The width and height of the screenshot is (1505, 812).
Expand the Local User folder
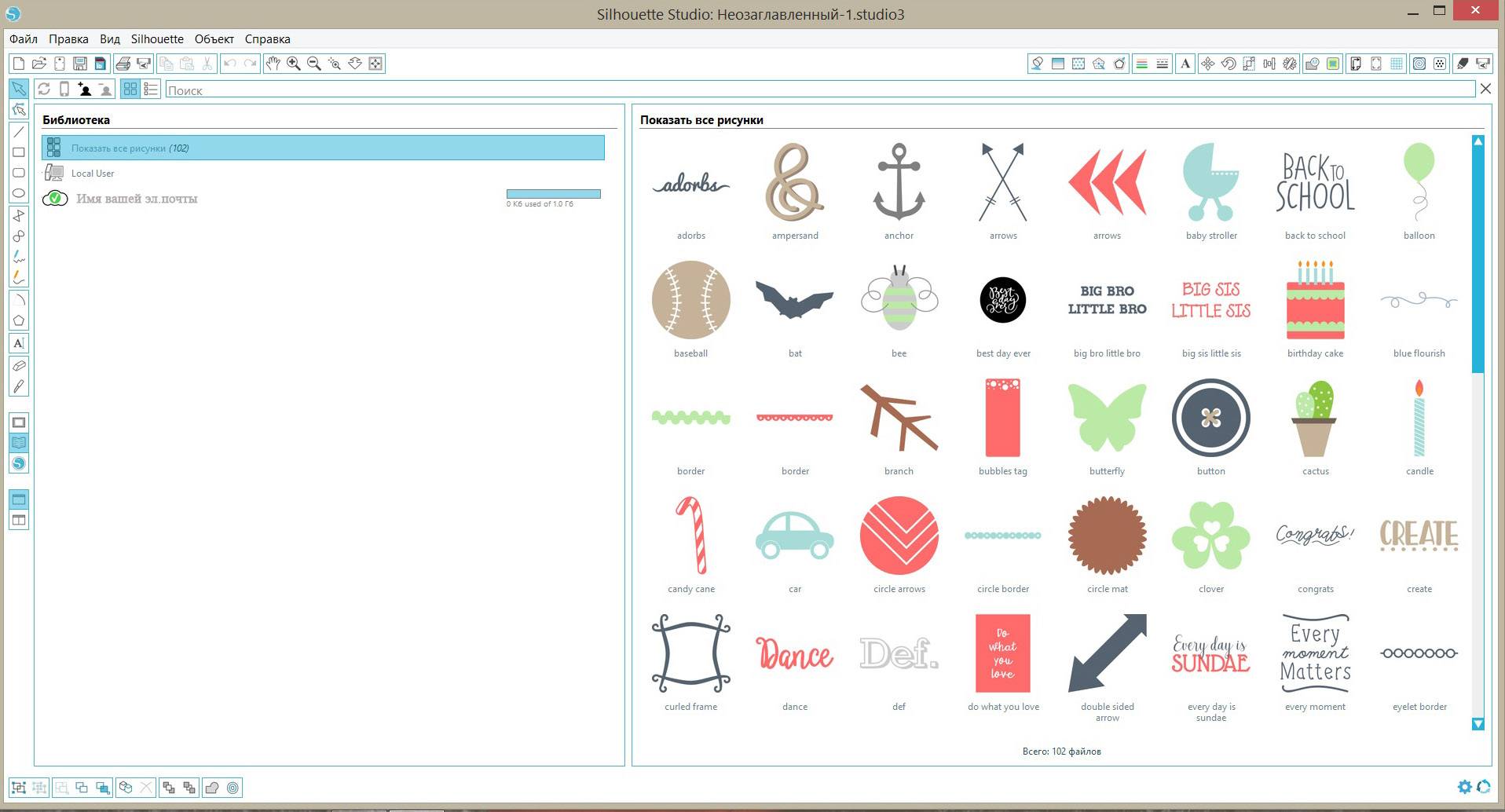[x=93, y=174]
